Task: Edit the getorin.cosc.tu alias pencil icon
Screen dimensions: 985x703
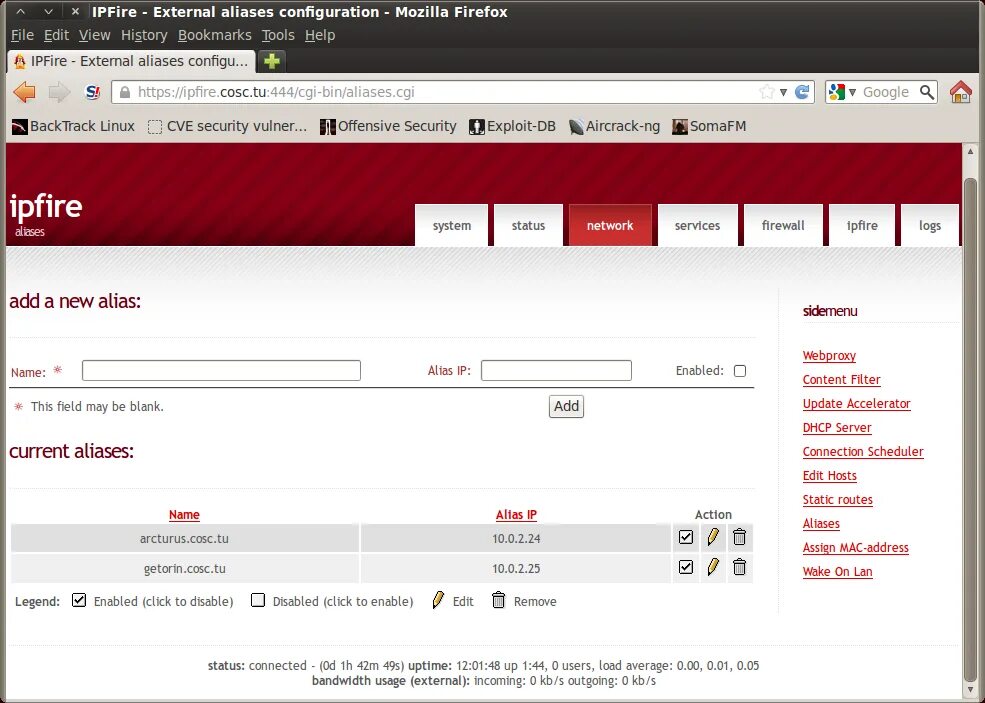Action: coord(713,567)
